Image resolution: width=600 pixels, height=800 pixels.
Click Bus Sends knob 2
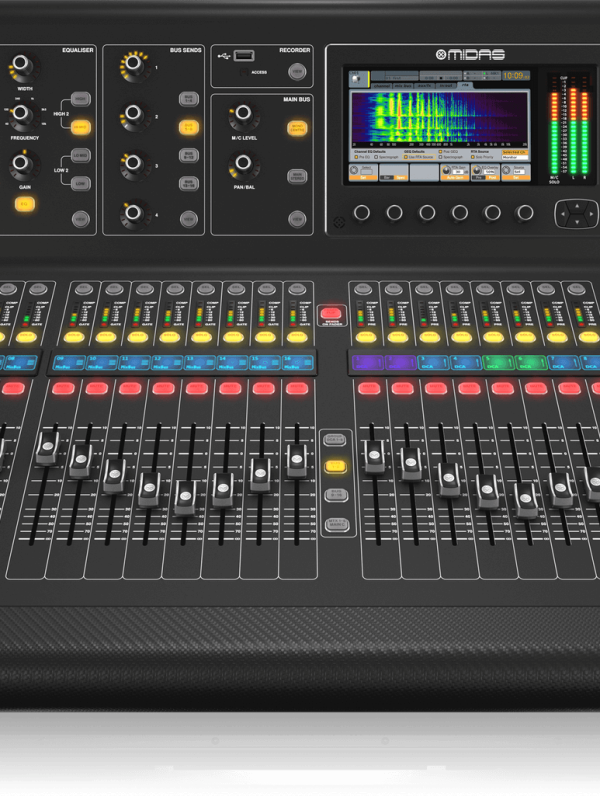point(134,113)
